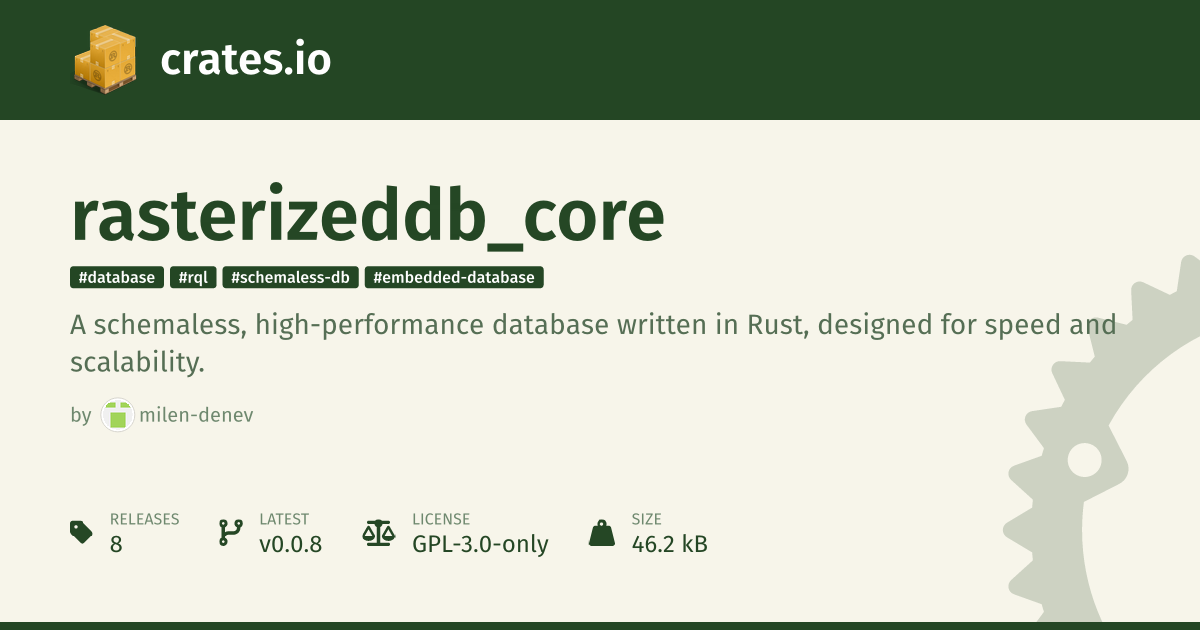This screenshot has height=630, width=1200.
Task: Select the GPL-3.0-only license text
Action: pos(480,544)
